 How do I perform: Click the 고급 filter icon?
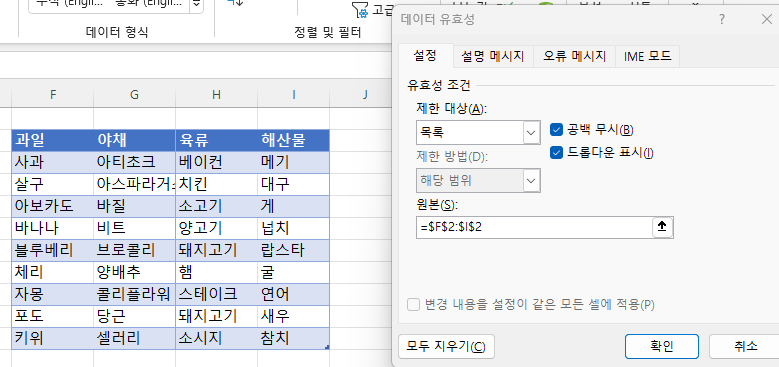pos(359,10)
